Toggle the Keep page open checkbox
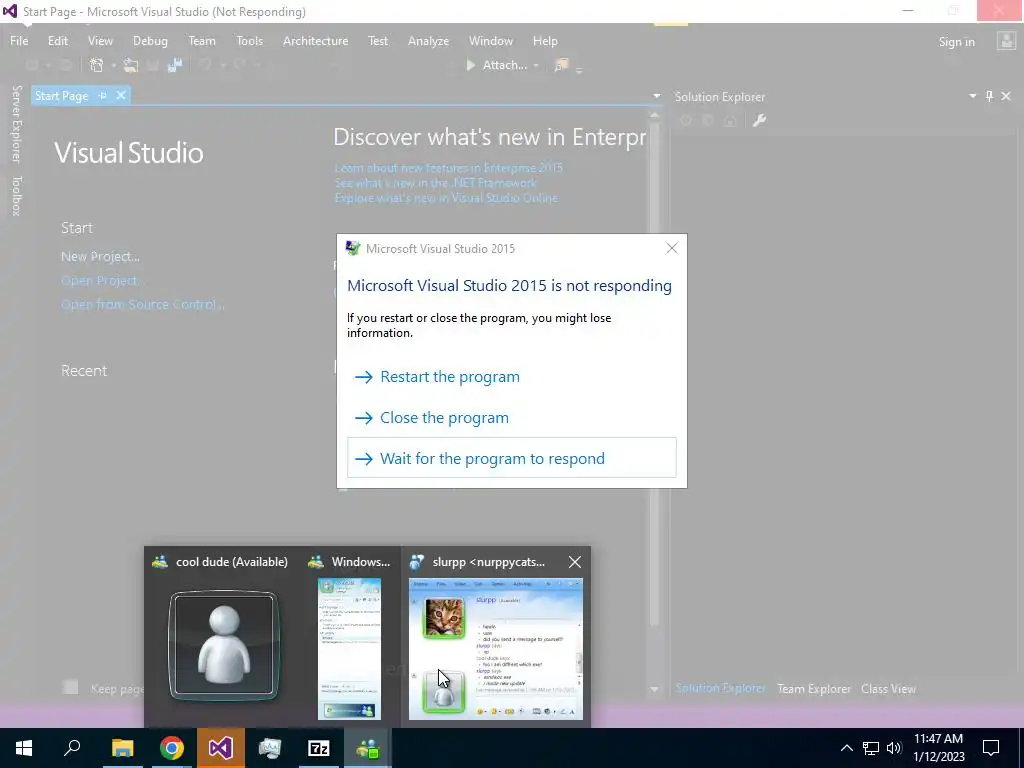1024x768 pixels. point(70,687)
